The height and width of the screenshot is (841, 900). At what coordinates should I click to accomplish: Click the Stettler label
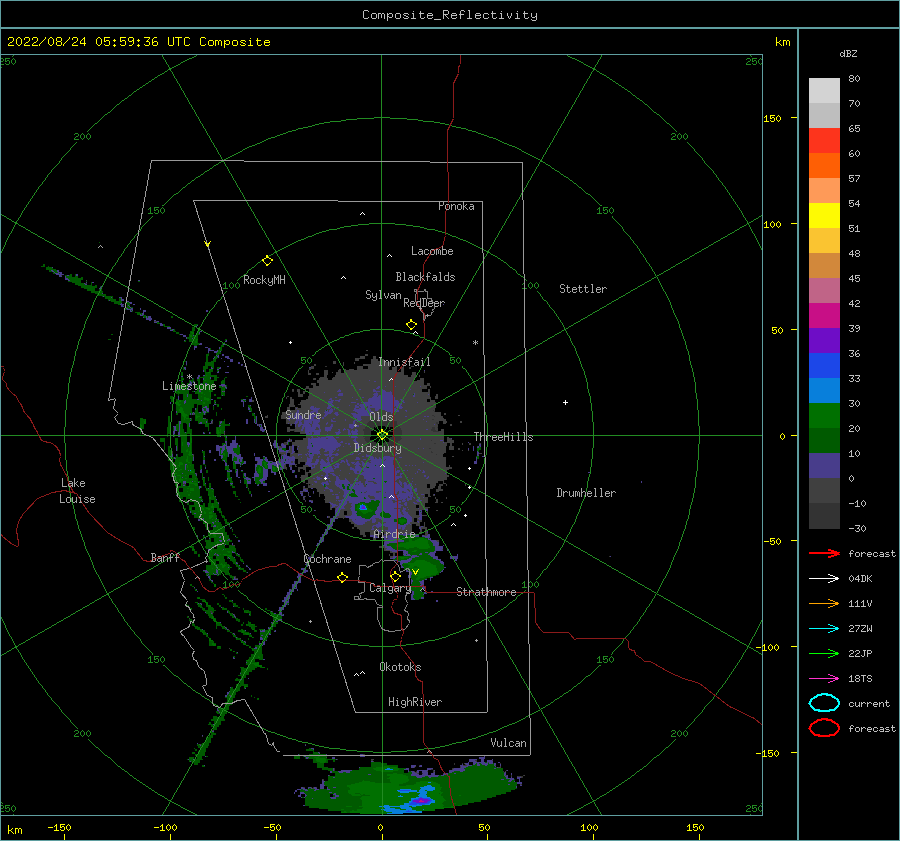(583, 289)
